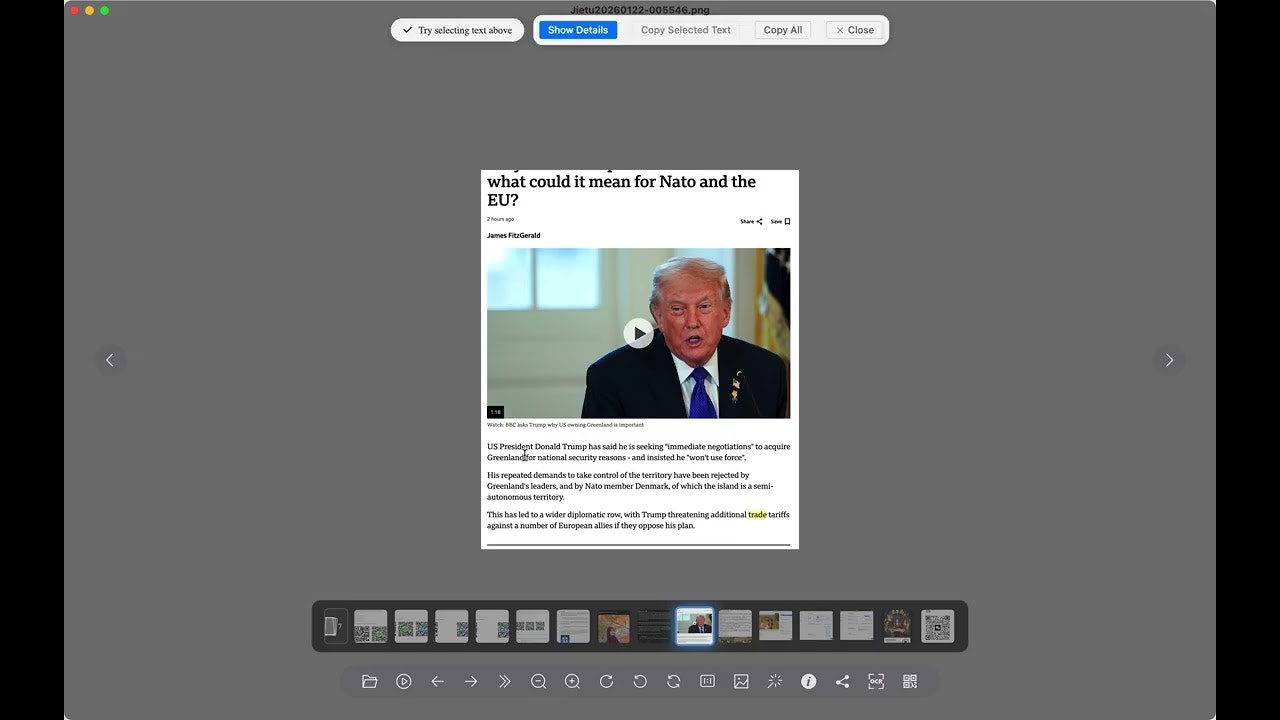Image resolution: width=1280 pixels, height=720 pixels.
Task: Select the highlighted Trump article thumbnail
Action: (x=694, y=626)
